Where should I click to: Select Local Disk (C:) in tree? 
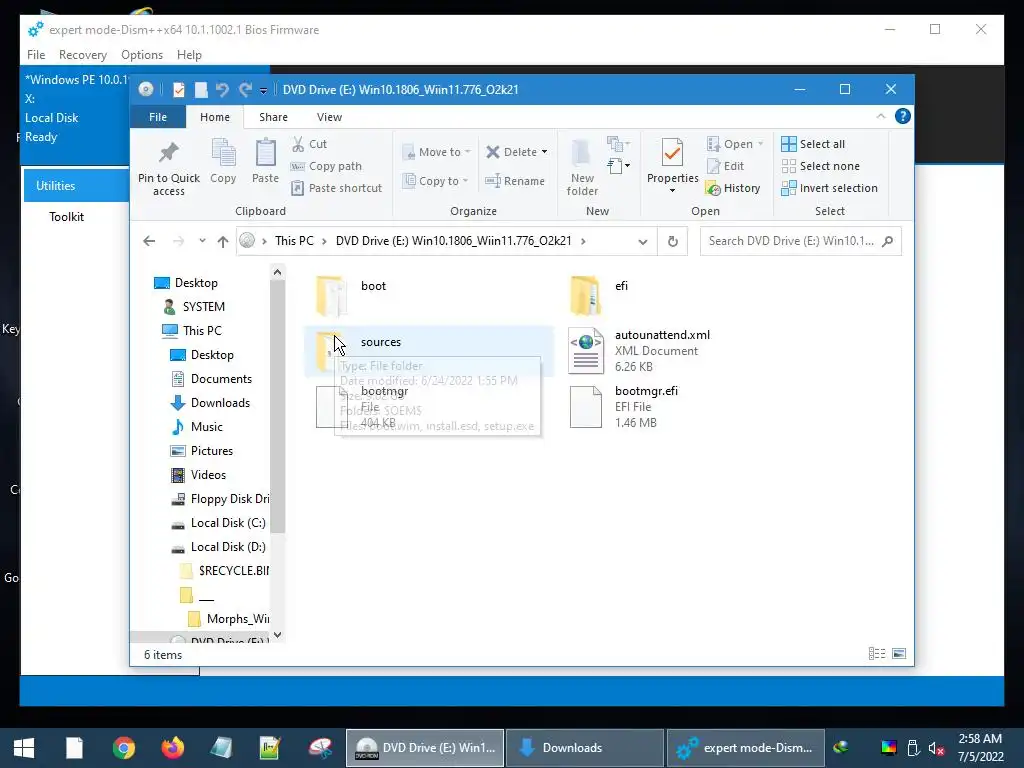coord(218,523)
